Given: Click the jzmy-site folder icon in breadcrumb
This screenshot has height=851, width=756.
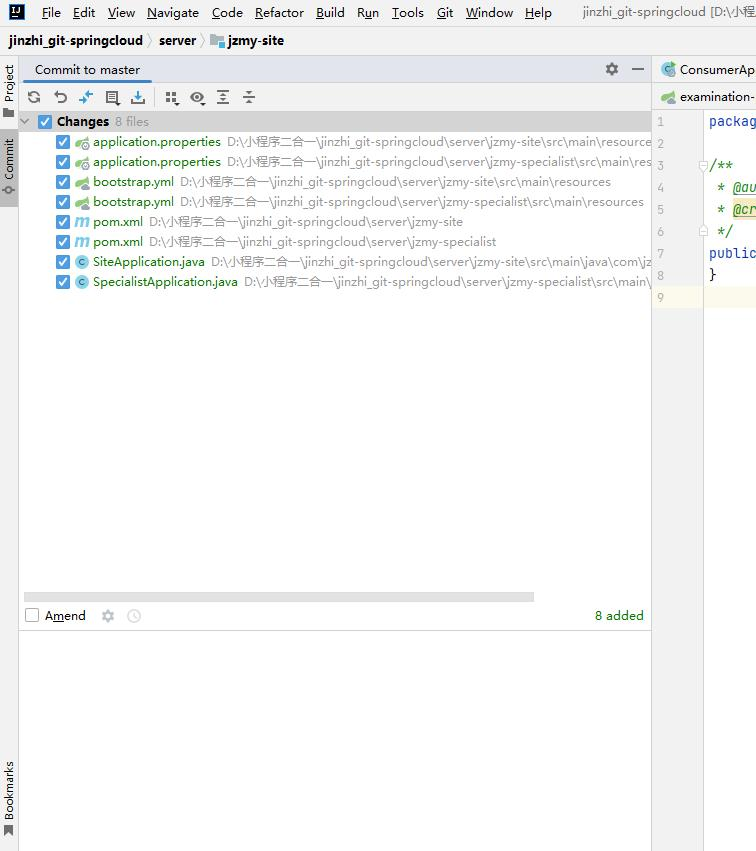Looking at the screenshot, I should [218, 41].
